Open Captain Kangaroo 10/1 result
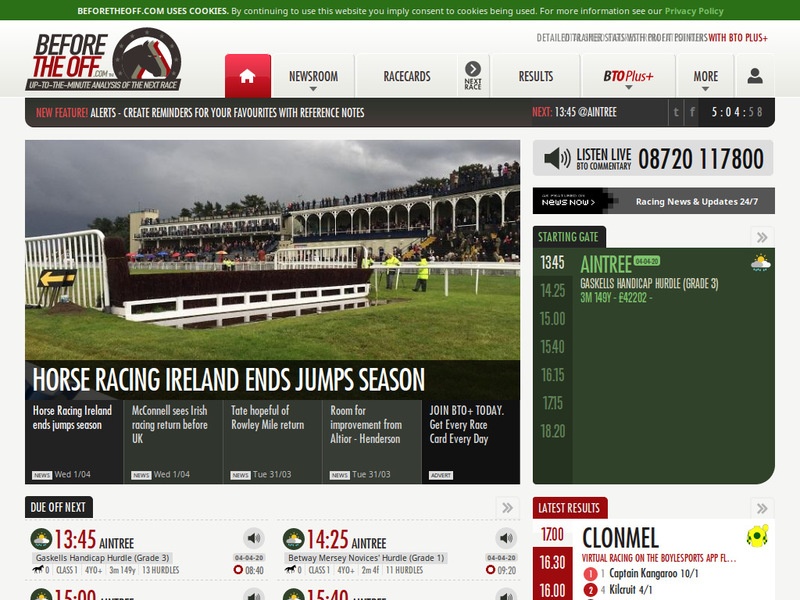Screen dimensions: 800x600 (654, 573)
